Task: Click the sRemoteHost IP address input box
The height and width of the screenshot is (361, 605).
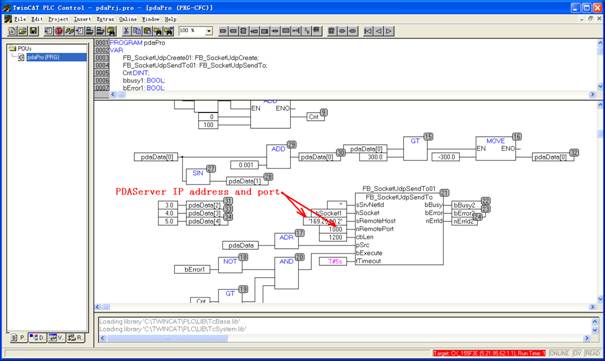Action: (325, 221)
